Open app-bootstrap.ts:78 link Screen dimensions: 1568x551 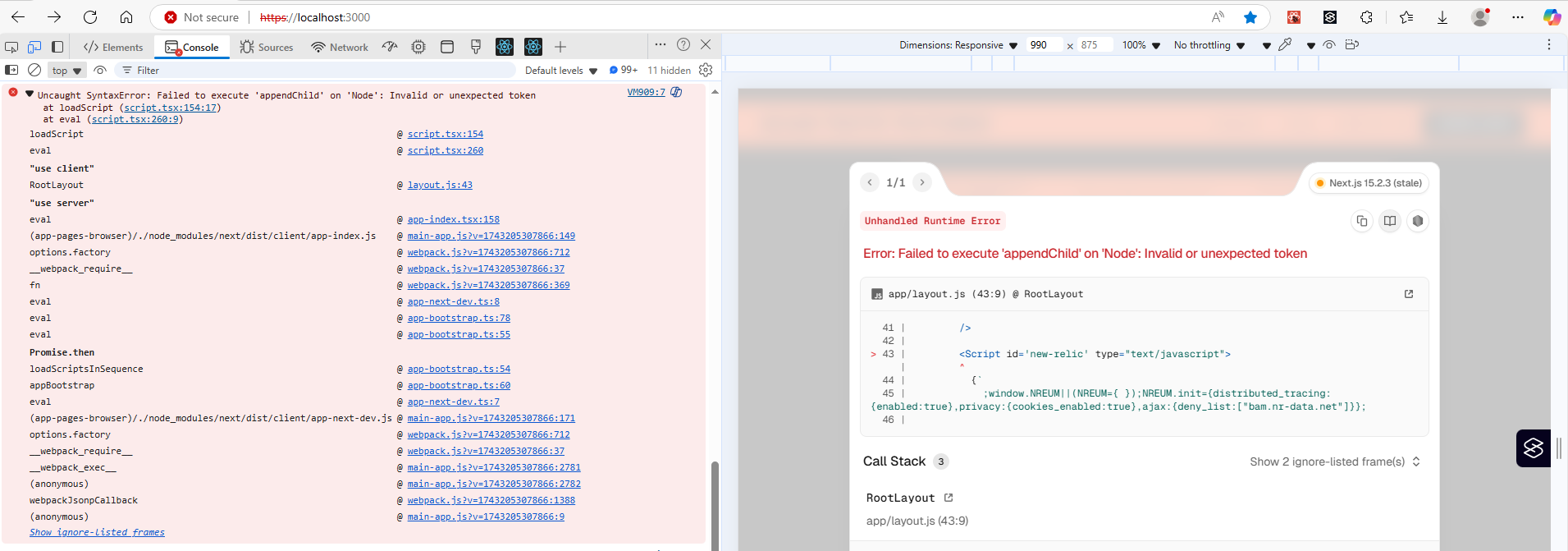coord(459,318)
